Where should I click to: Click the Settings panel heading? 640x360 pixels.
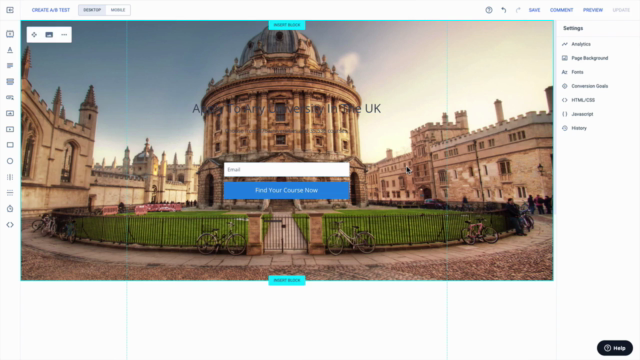click(573, 28)
